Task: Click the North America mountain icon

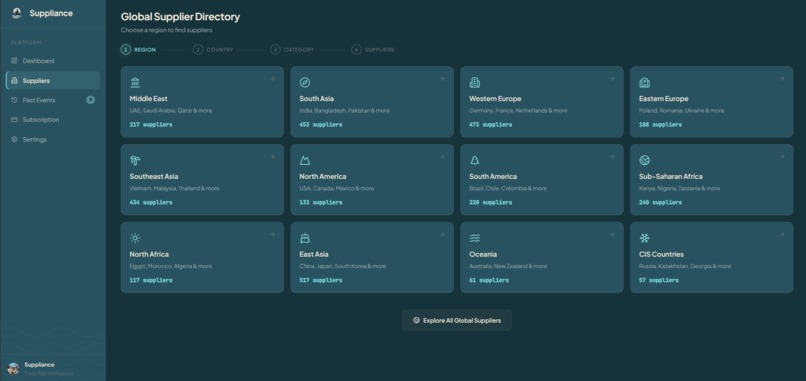Action: click(305, 160)
